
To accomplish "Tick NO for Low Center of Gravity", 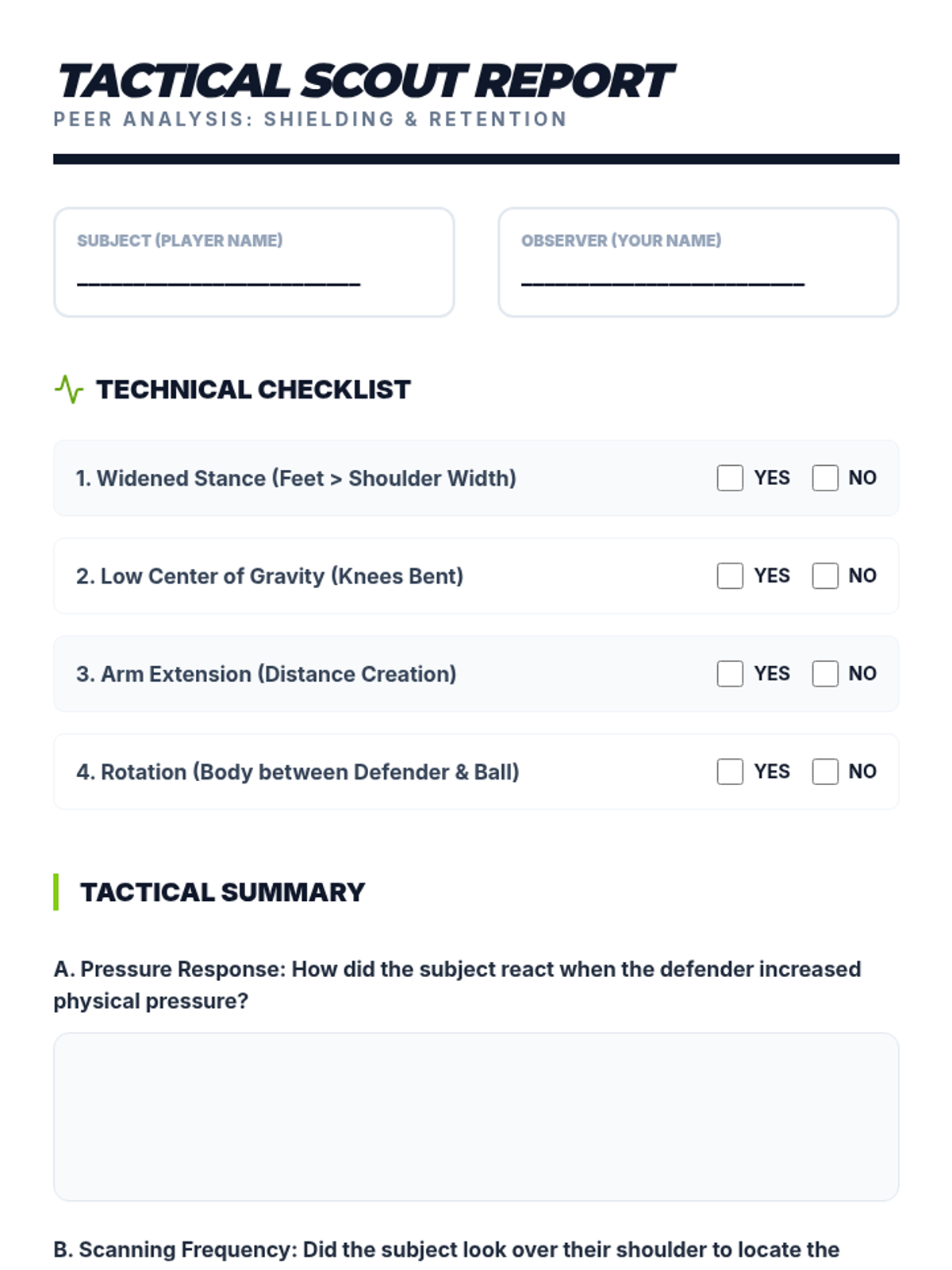I will point(825,575).
